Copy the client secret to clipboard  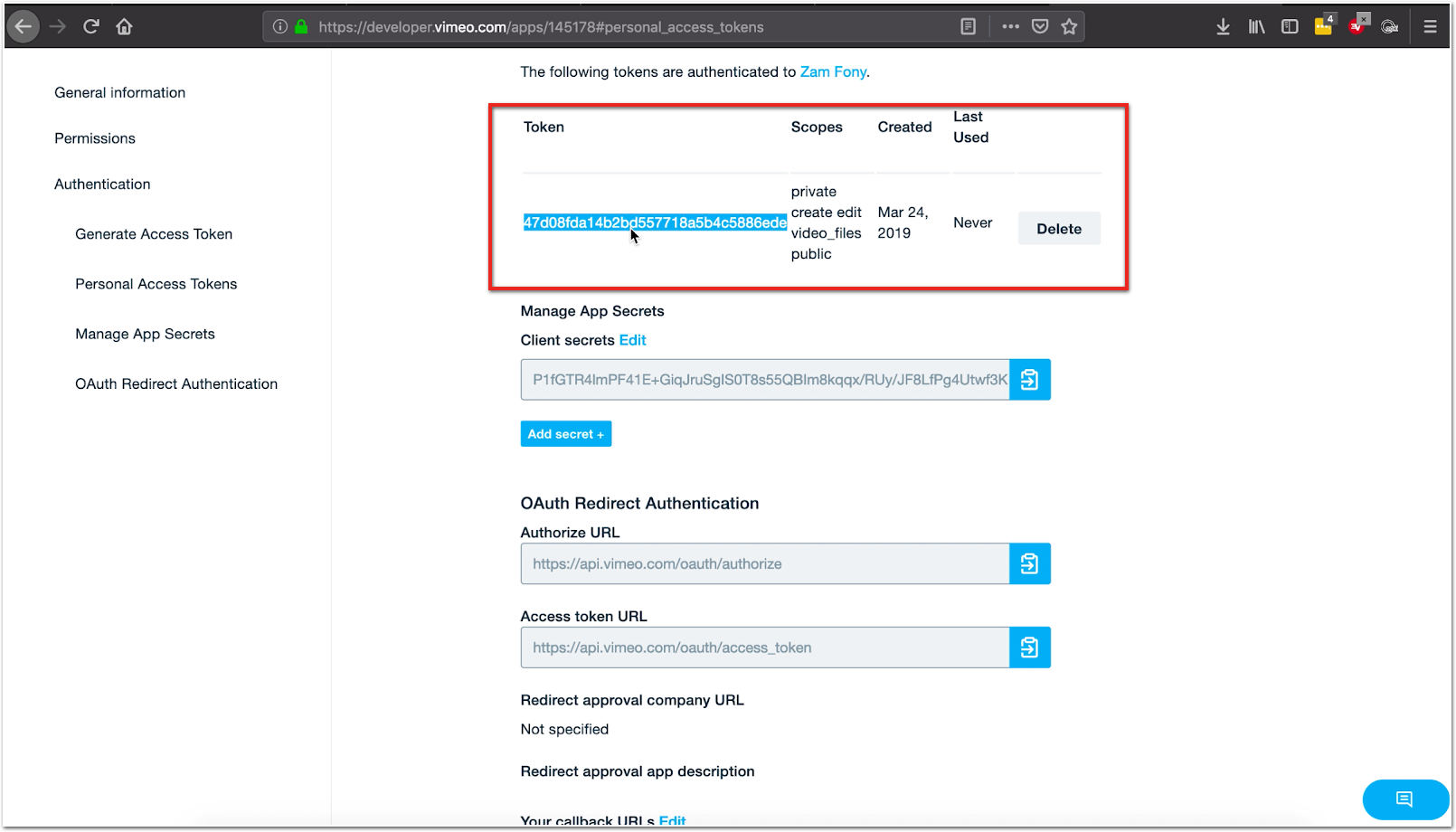click(1030, 380)
